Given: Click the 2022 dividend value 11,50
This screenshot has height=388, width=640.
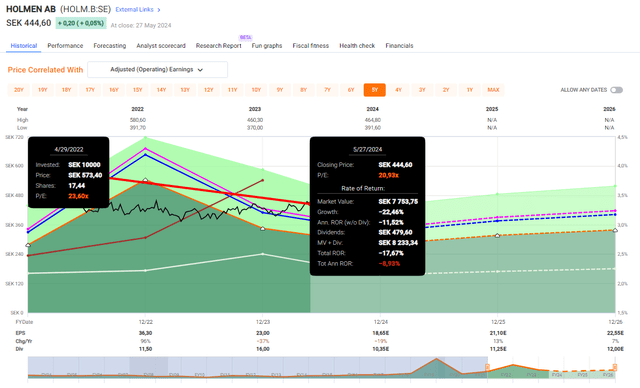Looking at the screenshot, I should click(145, 349).
